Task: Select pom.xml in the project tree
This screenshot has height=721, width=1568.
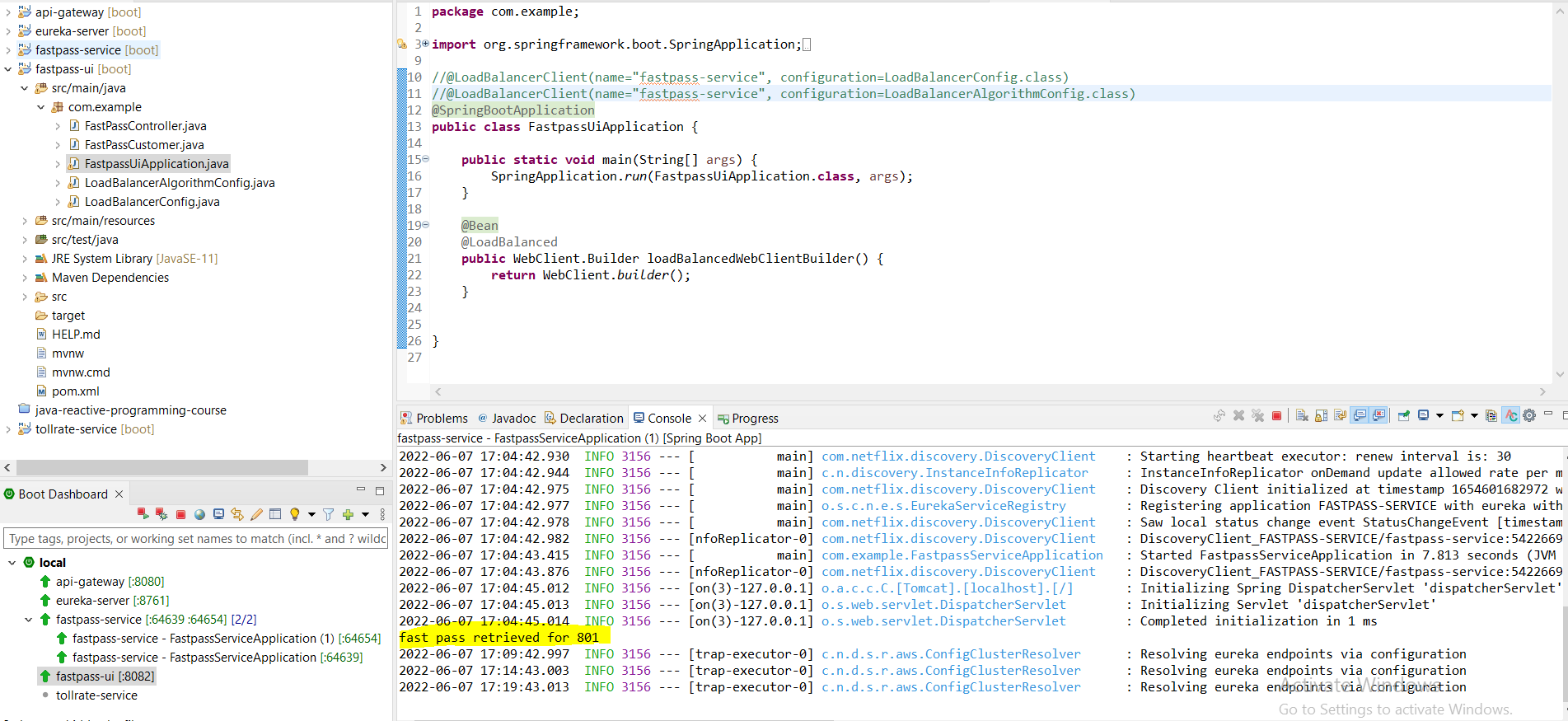Action: click(x=76, y=391)
